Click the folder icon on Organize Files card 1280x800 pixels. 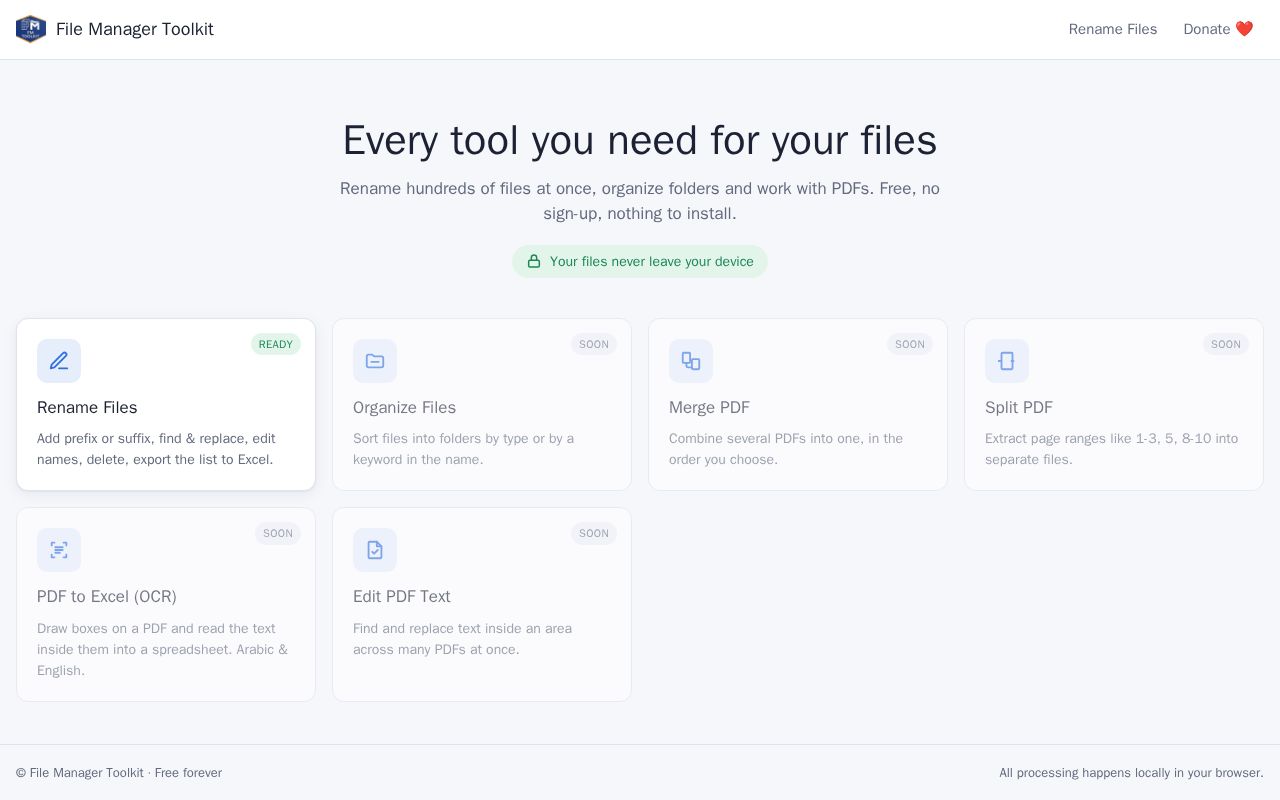(375, 361)
